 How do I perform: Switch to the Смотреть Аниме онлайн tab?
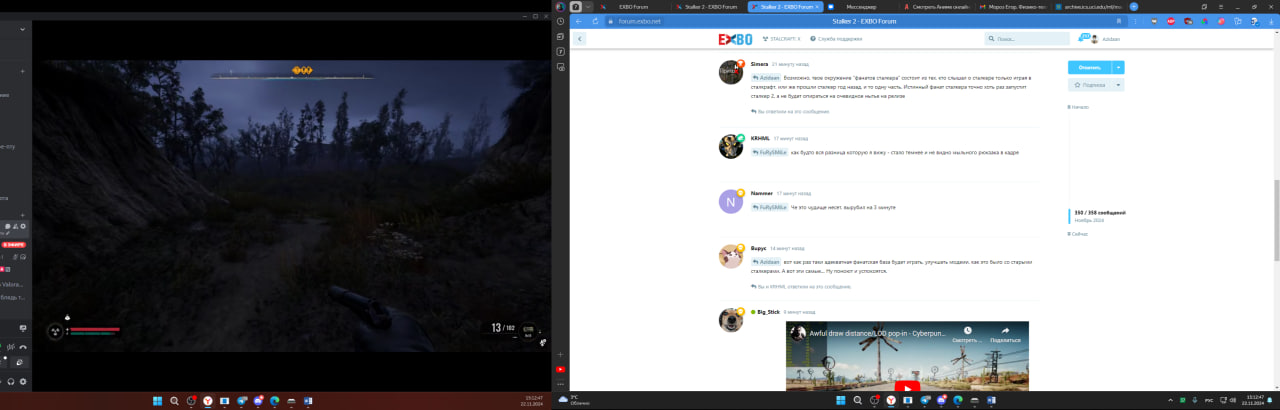pyautogui.click(x=936, y=6)
